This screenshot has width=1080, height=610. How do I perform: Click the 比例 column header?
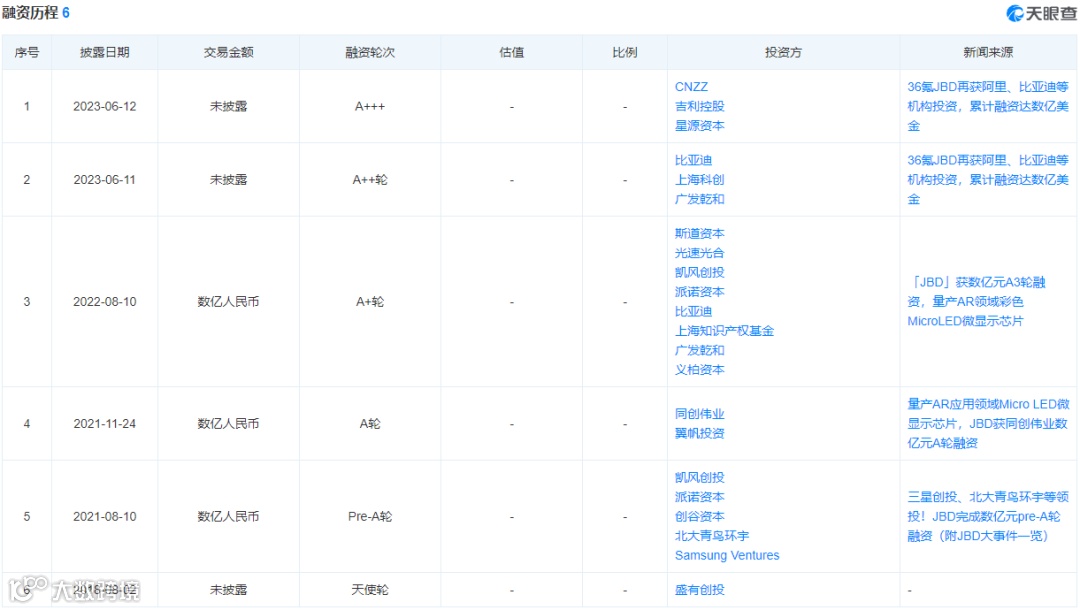(625, 52)
